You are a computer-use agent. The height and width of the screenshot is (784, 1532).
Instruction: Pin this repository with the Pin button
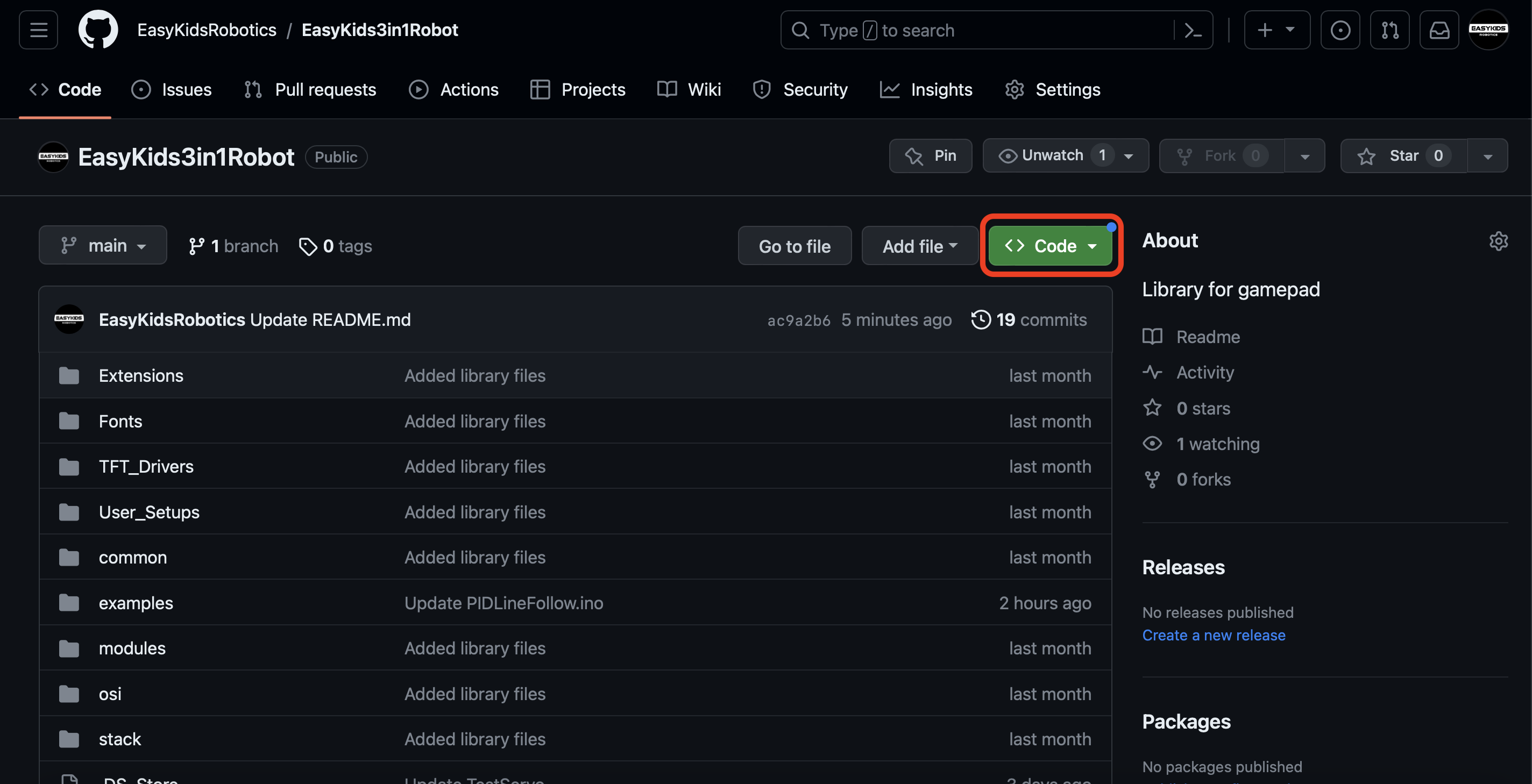click(x=930, y=156)
